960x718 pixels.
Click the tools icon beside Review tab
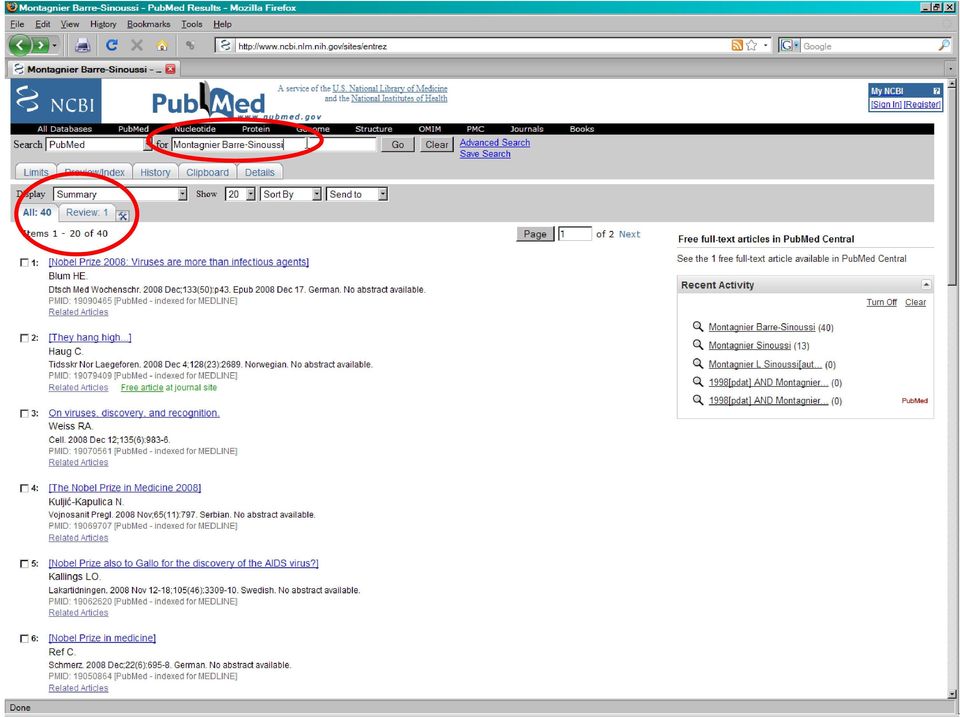pos(122,215)
